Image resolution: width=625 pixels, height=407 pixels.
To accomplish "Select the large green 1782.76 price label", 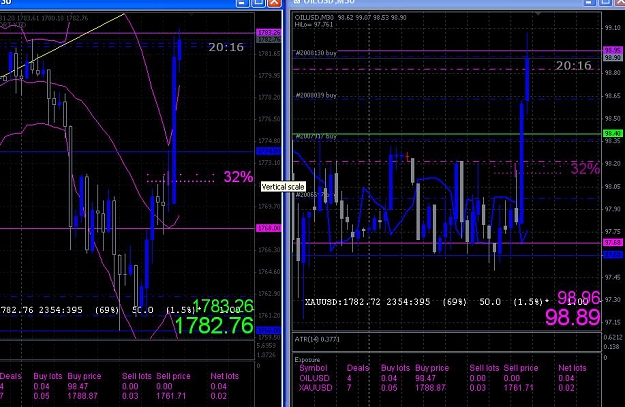I will click(214, 325).
